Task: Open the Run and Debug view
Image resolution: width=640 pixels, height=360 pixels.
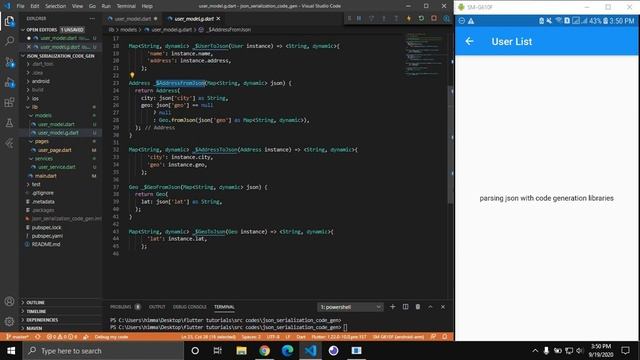Action: [x=9, y=82]
